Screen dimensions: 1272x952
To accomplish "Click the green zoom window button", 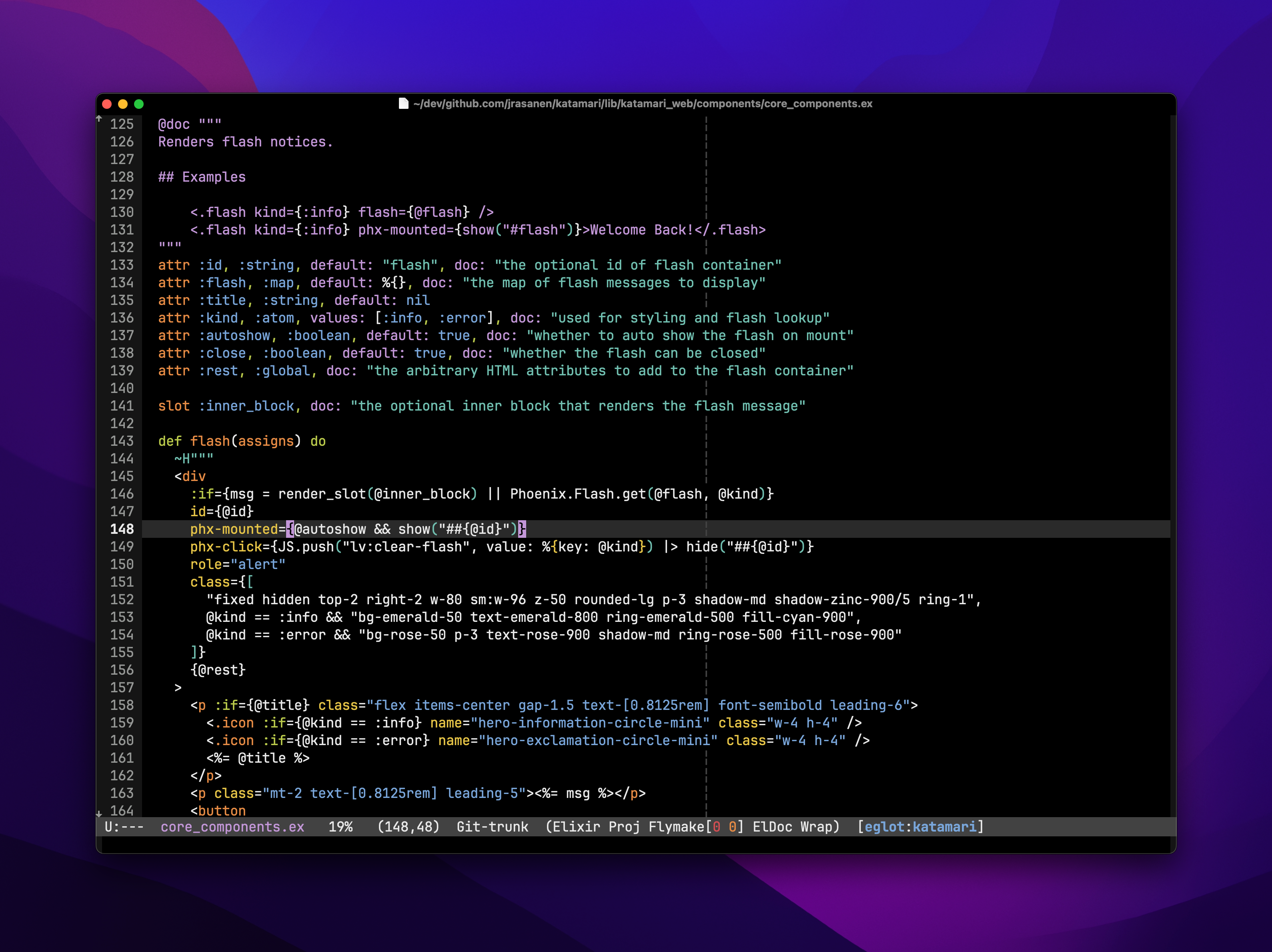I will 138,104.
